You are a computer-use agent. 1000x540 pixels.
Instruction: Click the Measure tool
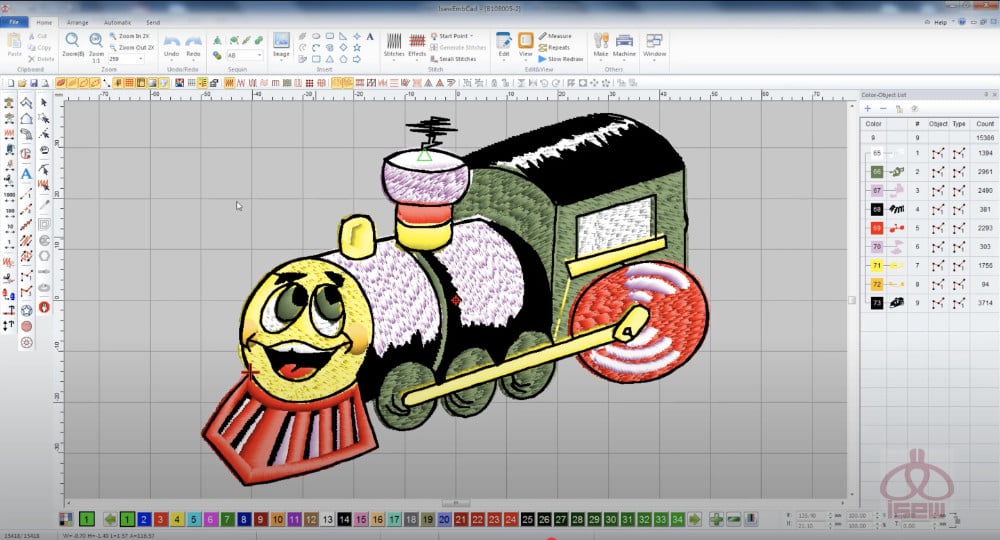[x=555, y=36]
